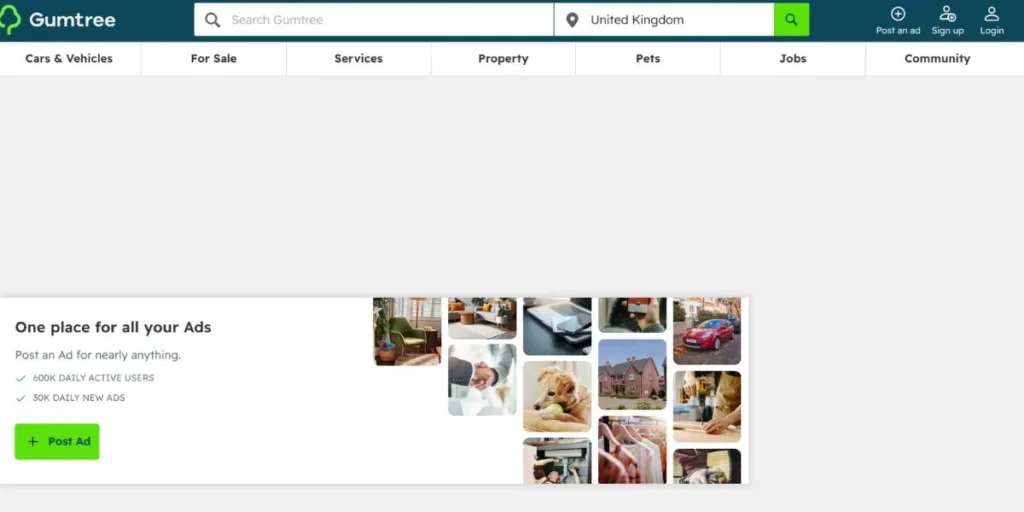Click the green Post Ad button
Image resolution: width=1024 pixels, height=512 pixels.
click(x=57, y=441)
